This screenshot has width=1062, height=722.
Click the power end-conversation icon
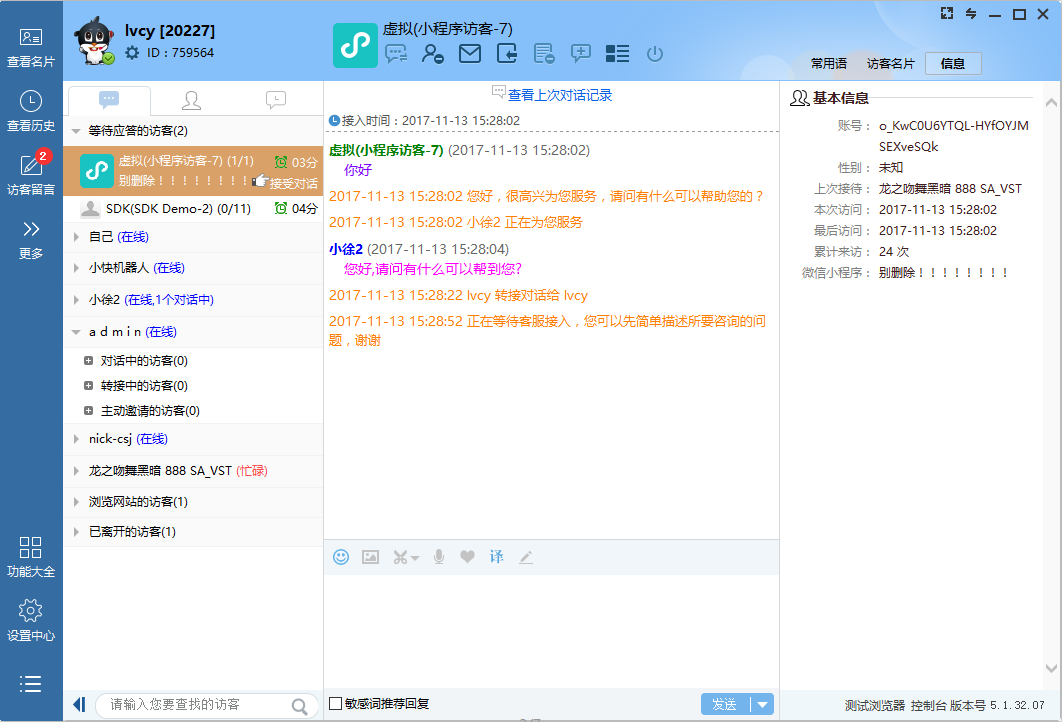coord(655,54)
